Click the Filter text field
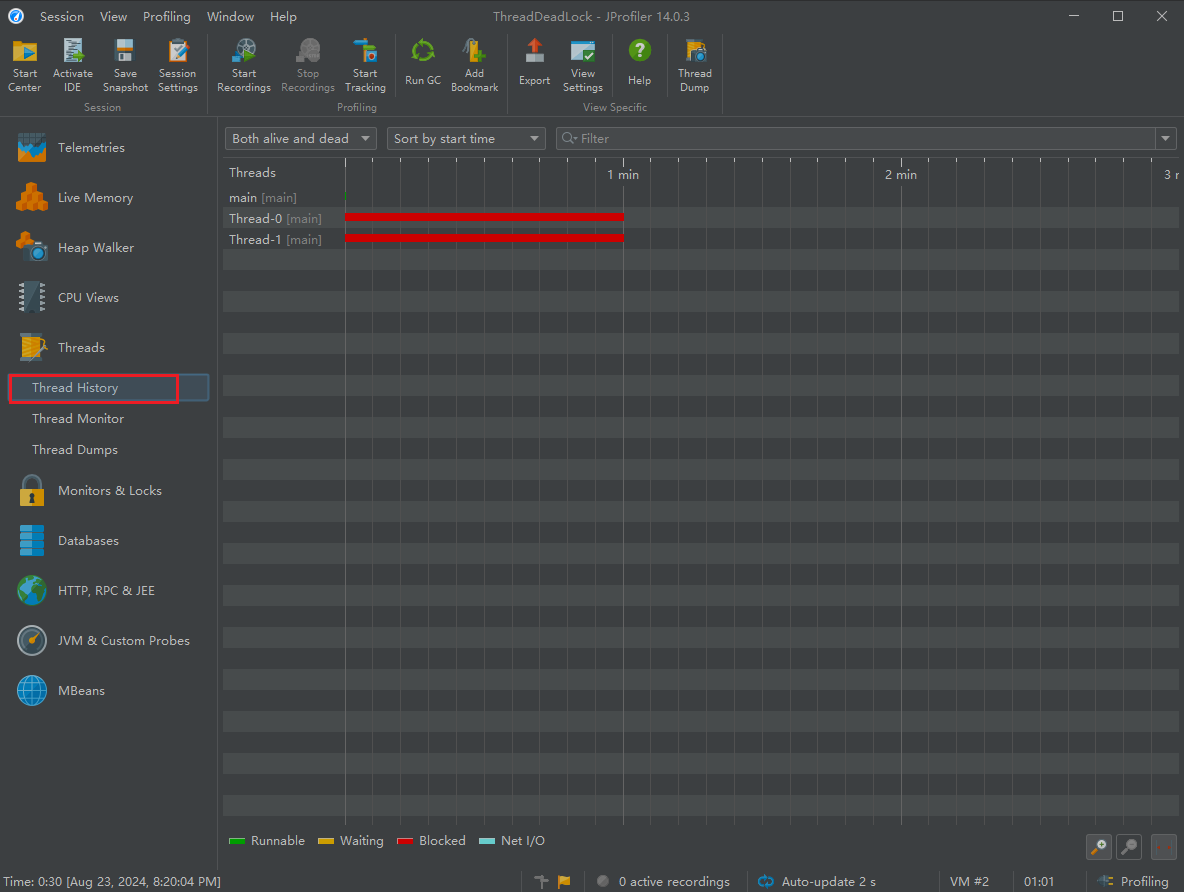This screenshot has width=1184, height=892. pyautogui.click(x=865, y=139)
